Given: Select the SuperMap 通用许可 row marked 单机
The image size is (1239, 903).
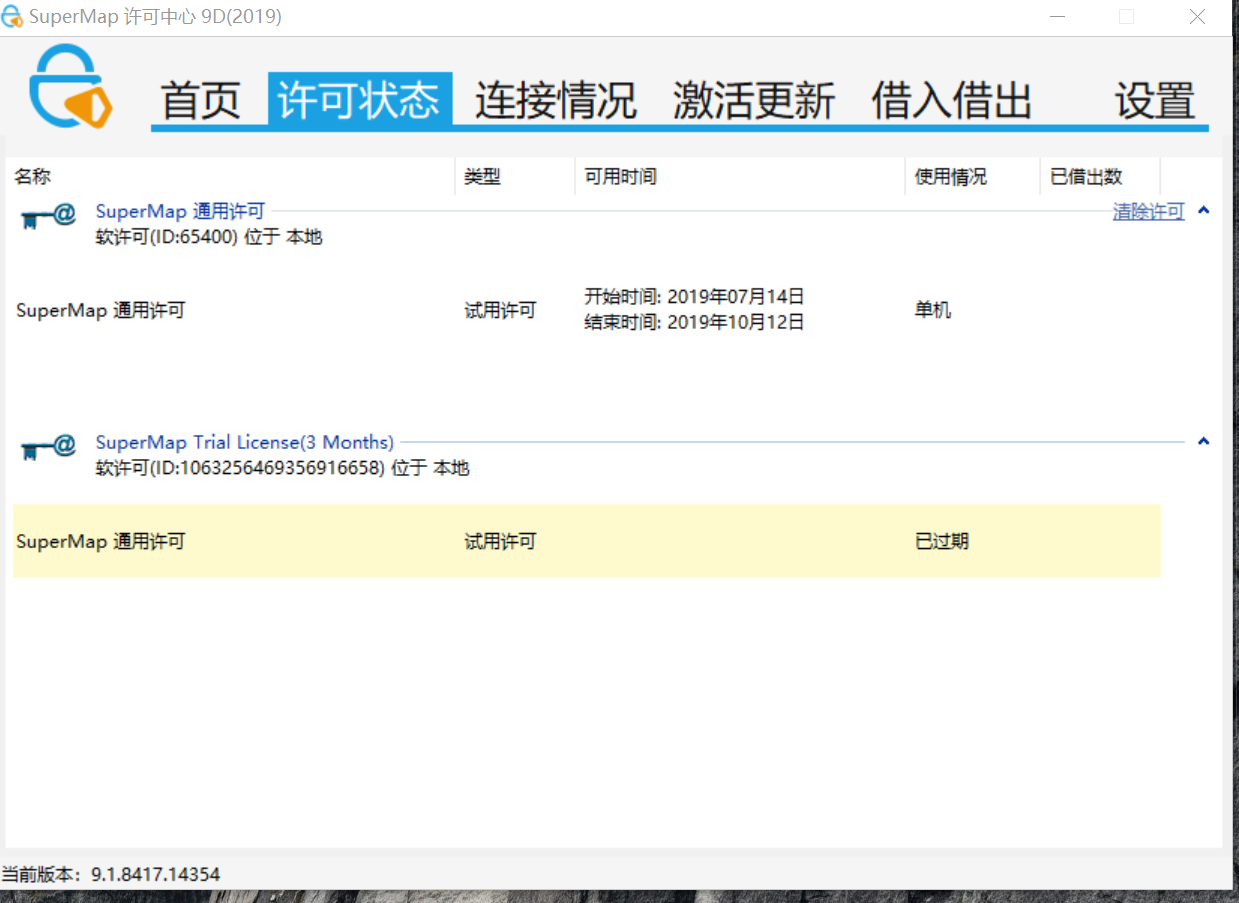Looking at the screenshot, I should pyautogui.click(x=587, y=310).
